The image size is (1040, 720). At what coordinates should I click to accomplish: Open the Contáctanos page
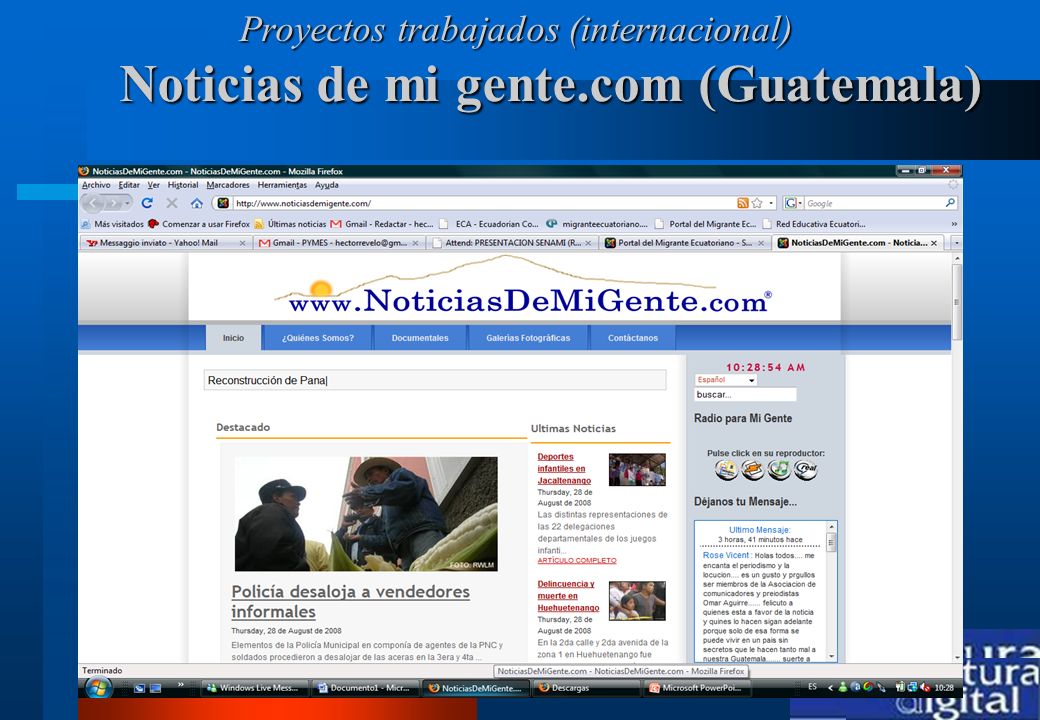coord(633,337)
